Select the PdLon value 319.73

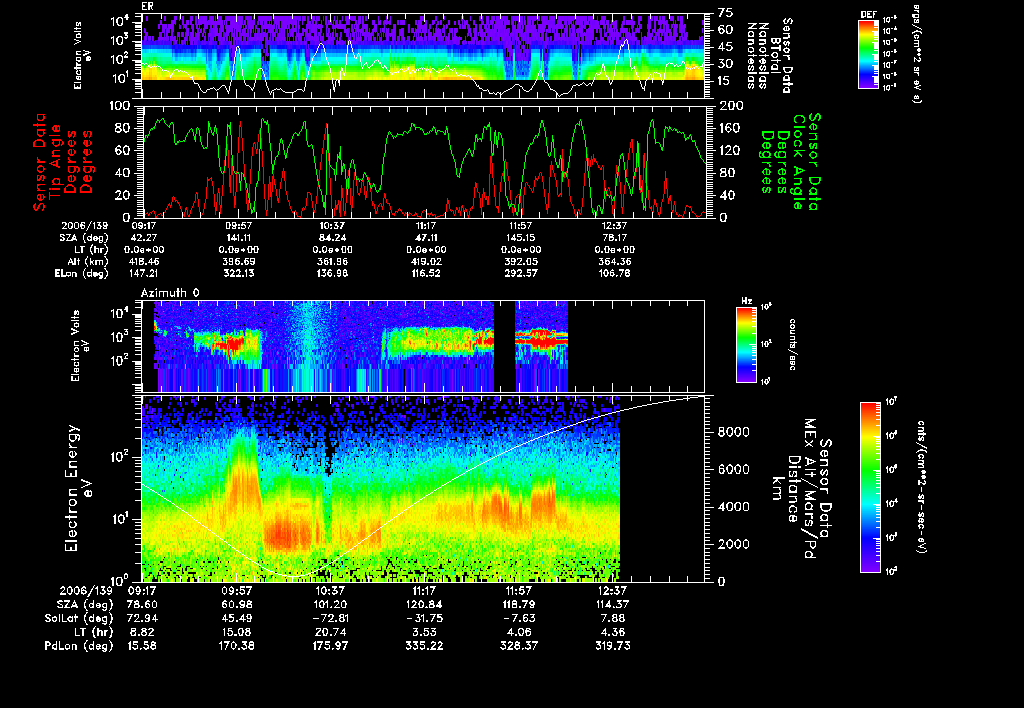[x=613, y=646]
